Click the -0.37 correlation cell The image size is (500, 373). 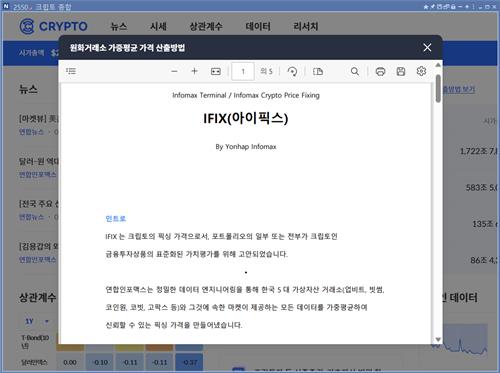[189, 362]
